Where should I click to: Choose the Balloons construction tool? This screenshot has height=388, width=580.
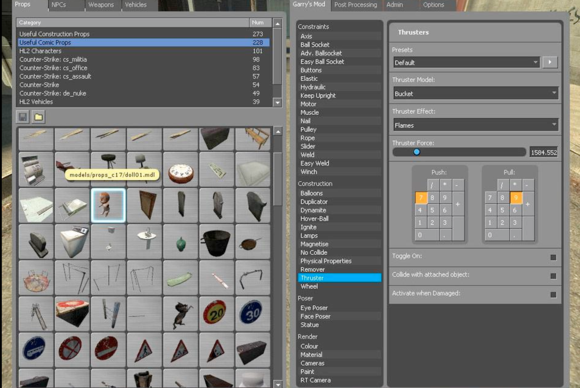339,193
